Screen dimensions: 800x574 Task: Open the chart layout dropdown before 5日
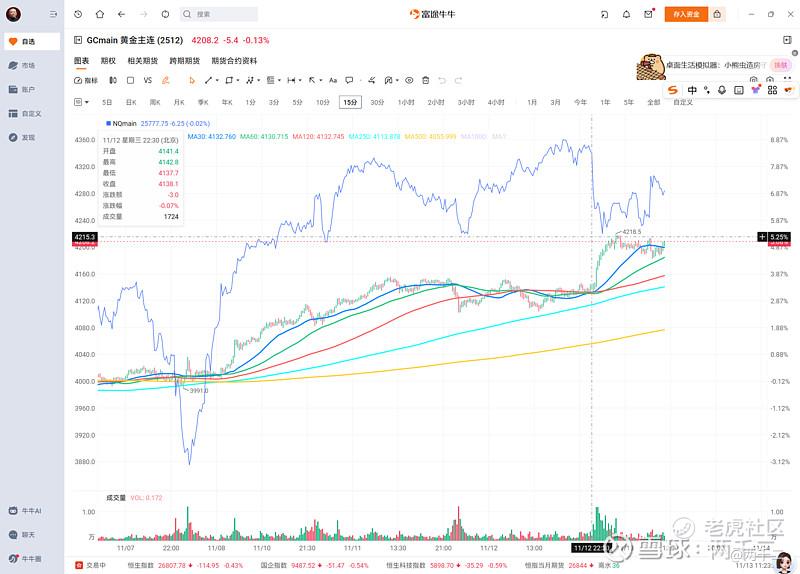81,102
